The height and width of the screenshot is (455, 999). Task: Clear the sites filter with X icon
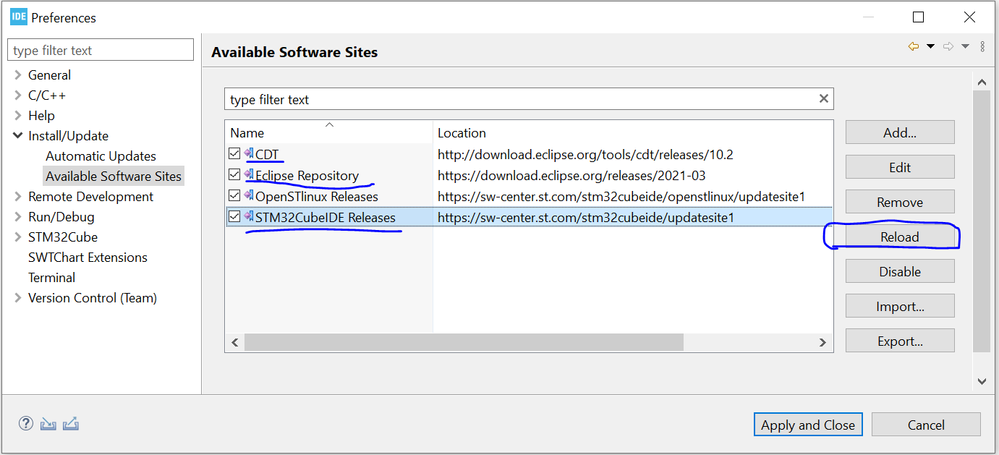pos(824,99)
